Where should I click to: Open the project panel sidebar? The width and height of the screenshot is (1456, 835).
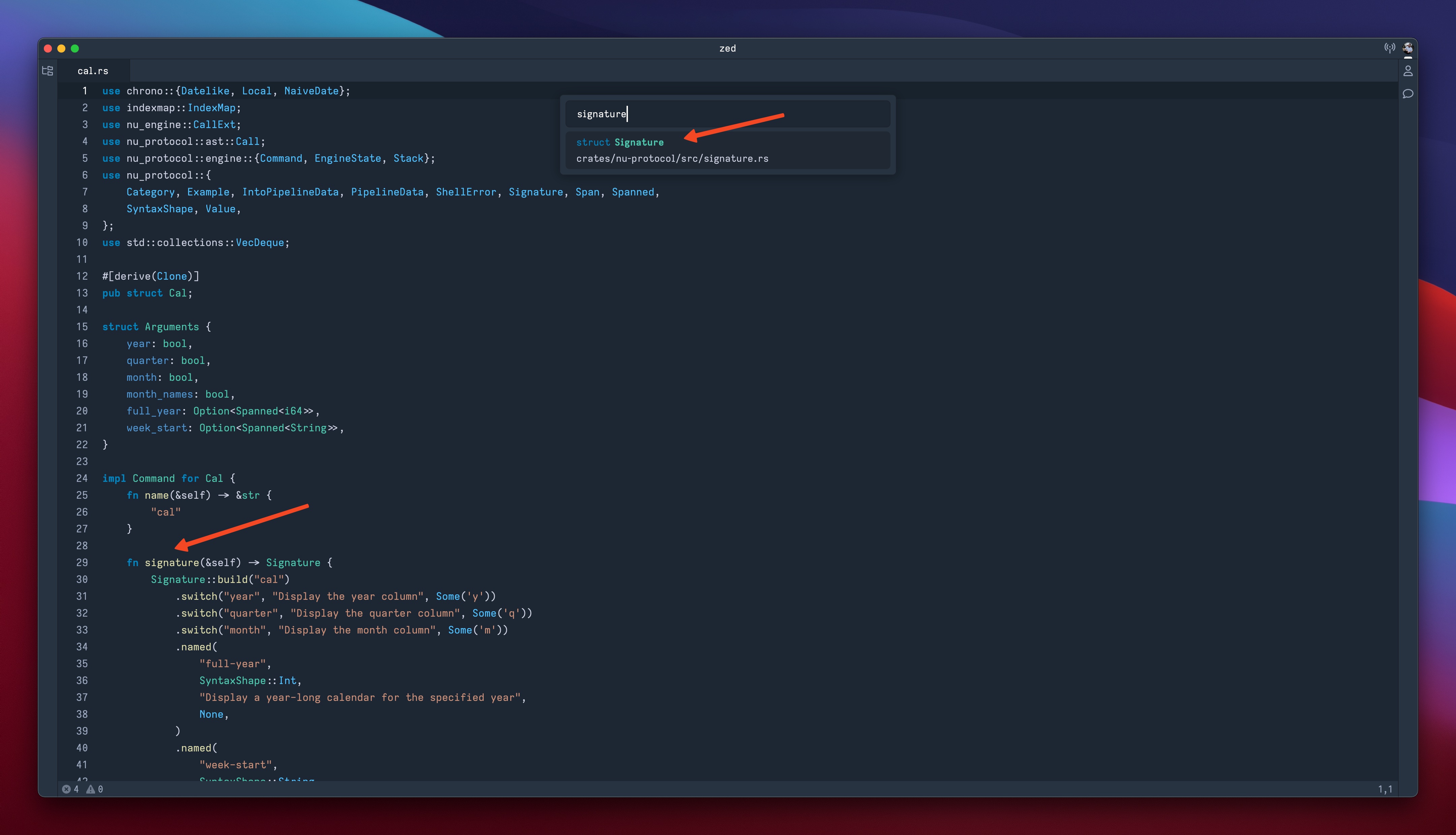click(48, 70)
